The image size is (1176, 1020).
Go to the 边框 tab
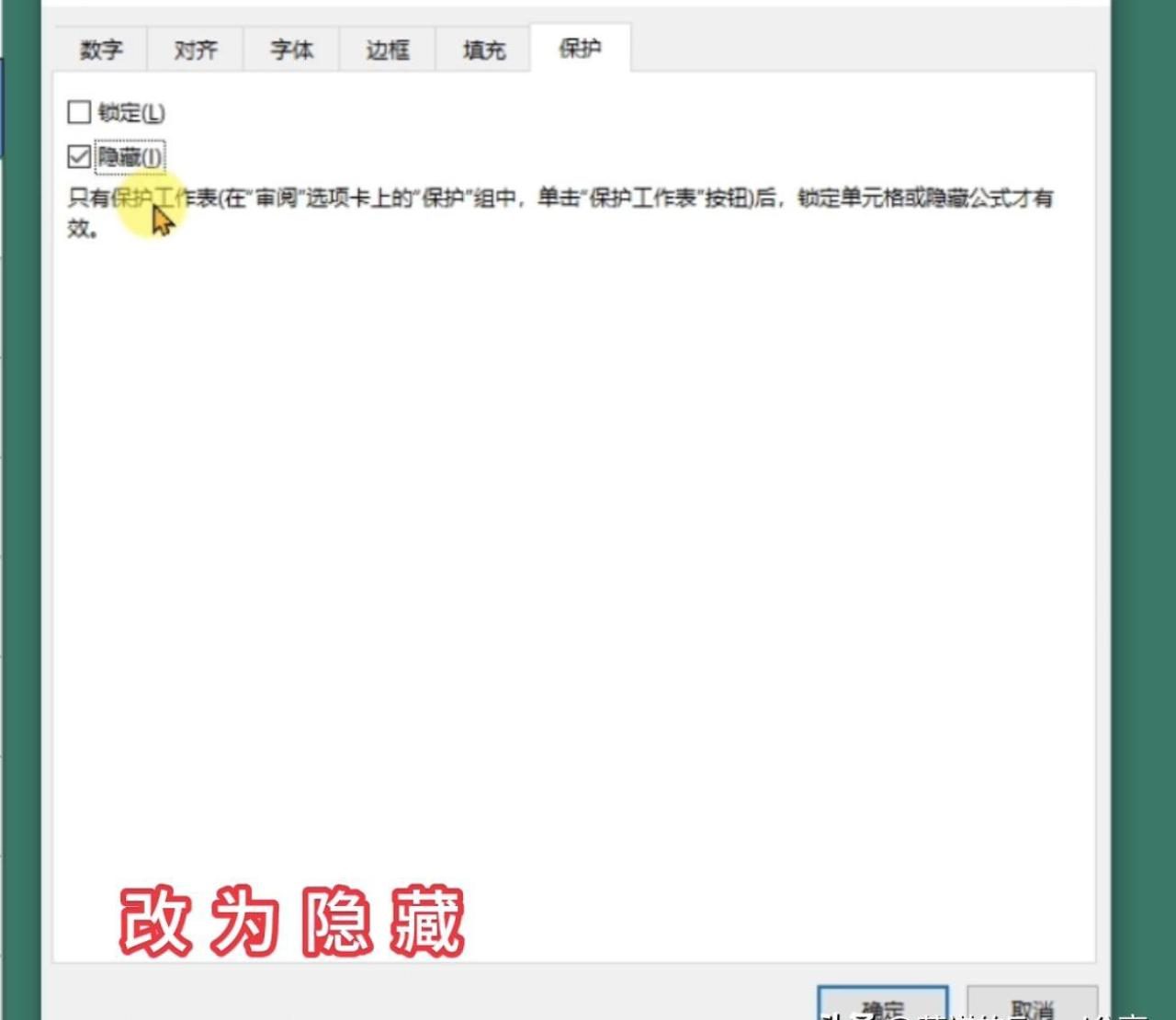tap(387, 50)
